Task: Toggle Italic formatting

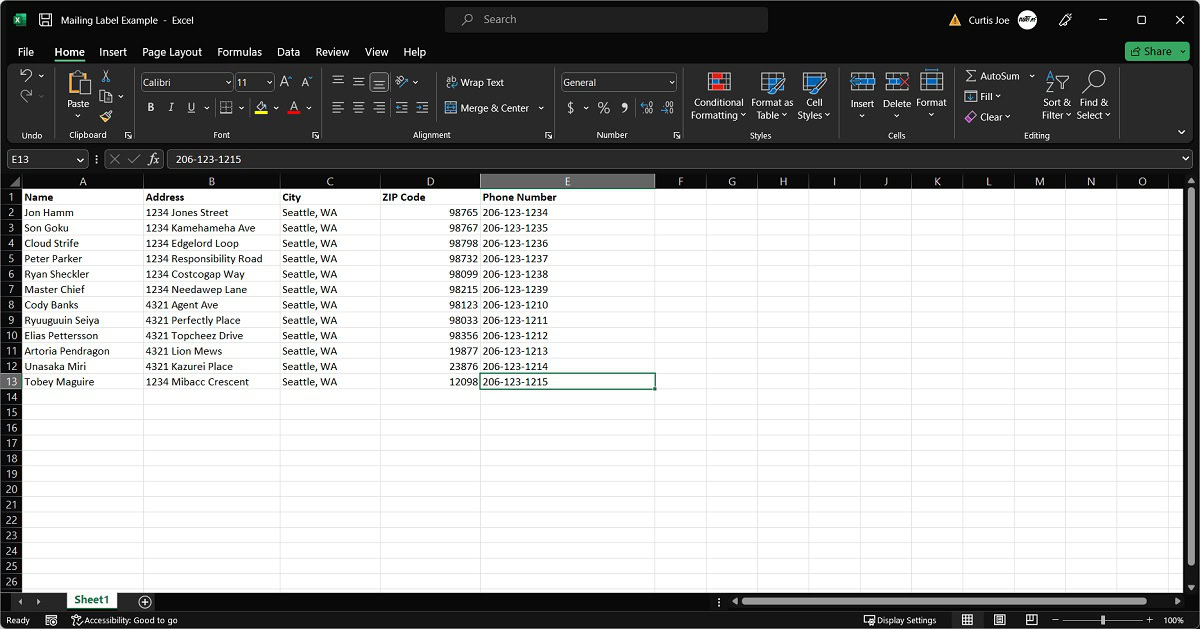Action: pos(171,108)
